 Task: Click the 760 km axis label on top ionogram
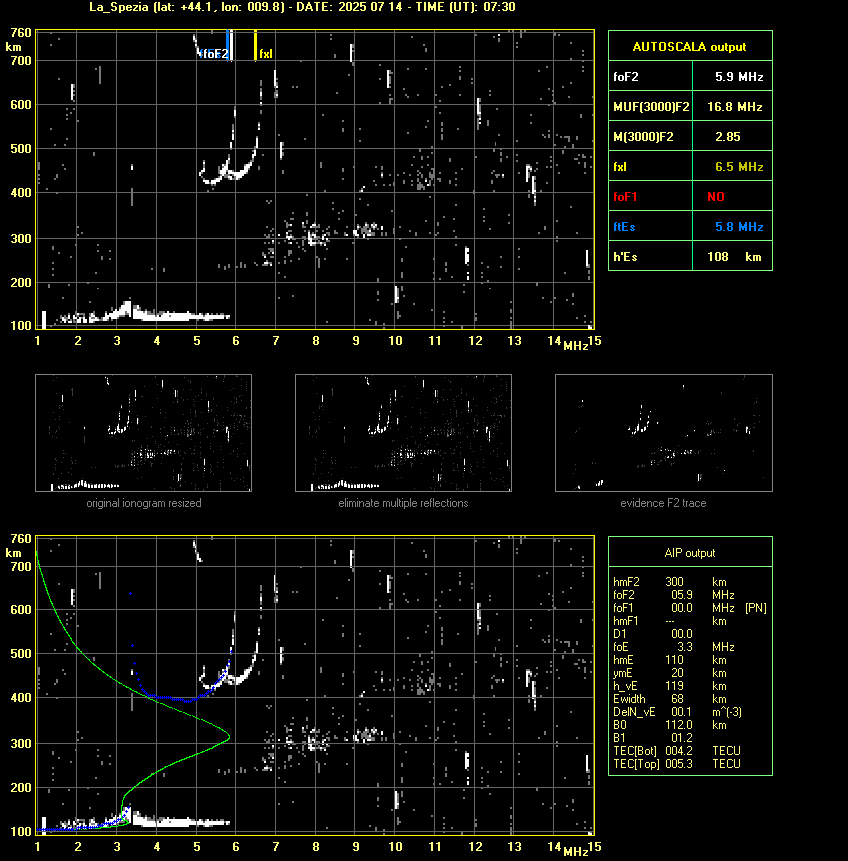tap(21, 33)
